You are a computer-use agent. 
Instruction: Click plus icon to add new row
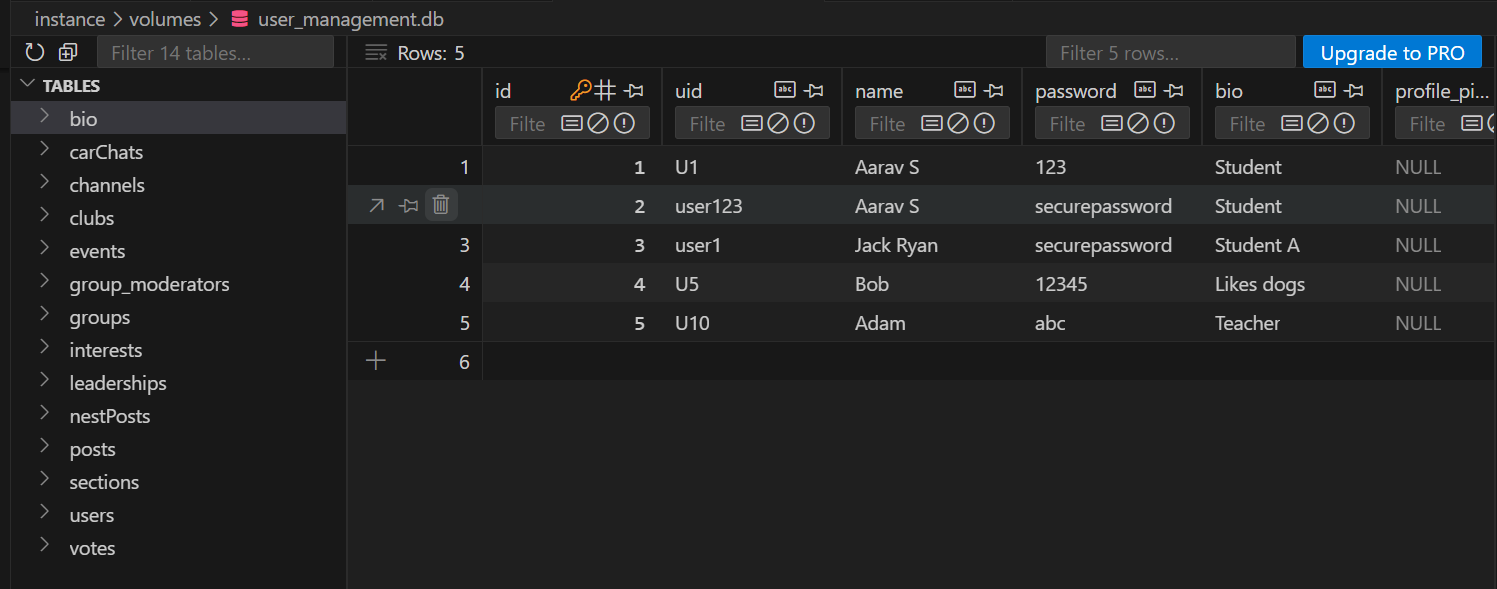point(376,361)
